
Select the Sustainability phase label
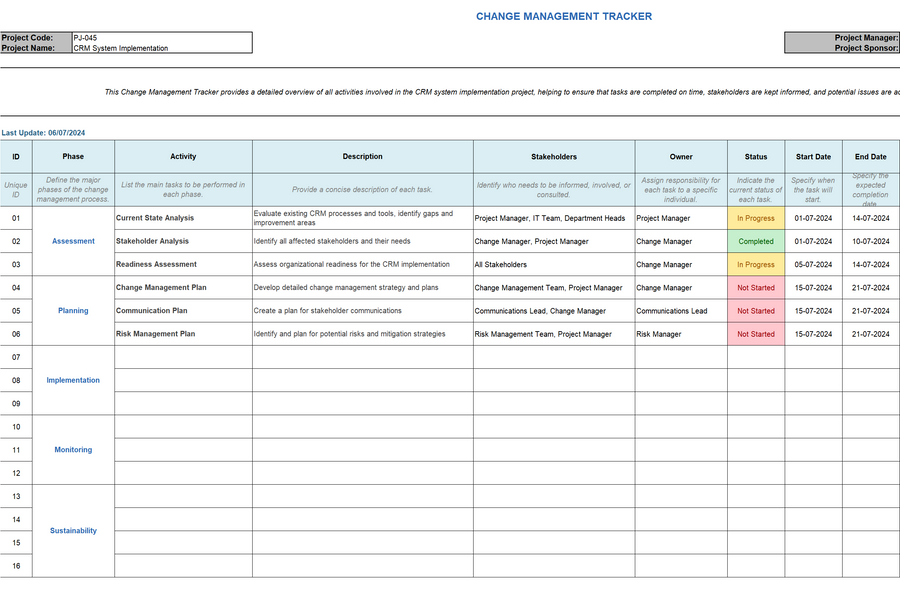click(72, 530)
